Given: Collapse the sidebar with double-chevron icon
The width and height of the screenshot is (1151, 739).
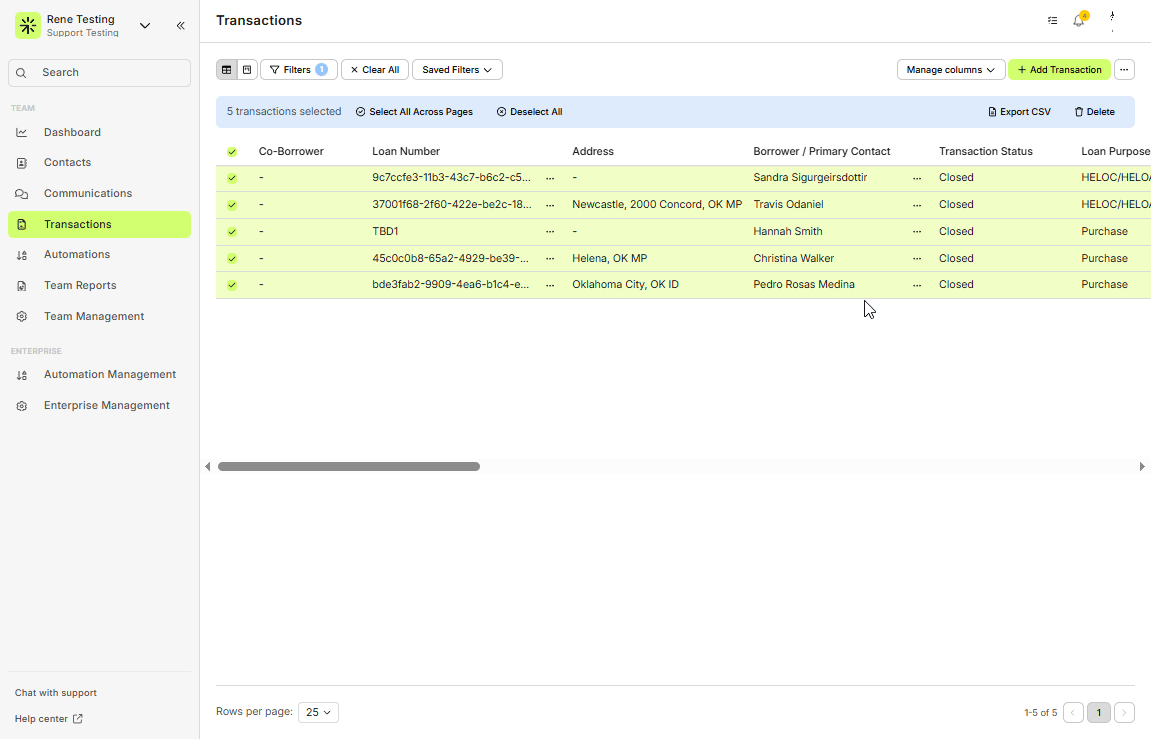Looking at the screenshot, I should click(x=181, y=26).
